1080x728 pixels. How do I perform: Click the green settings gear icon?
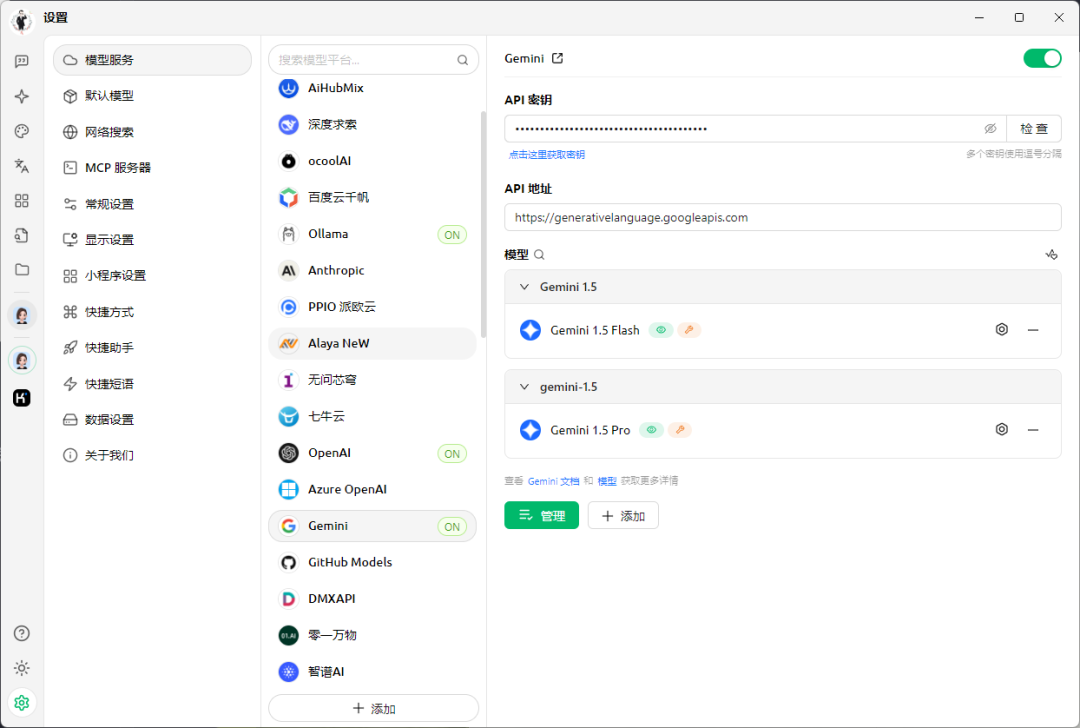tap(21, 703)
